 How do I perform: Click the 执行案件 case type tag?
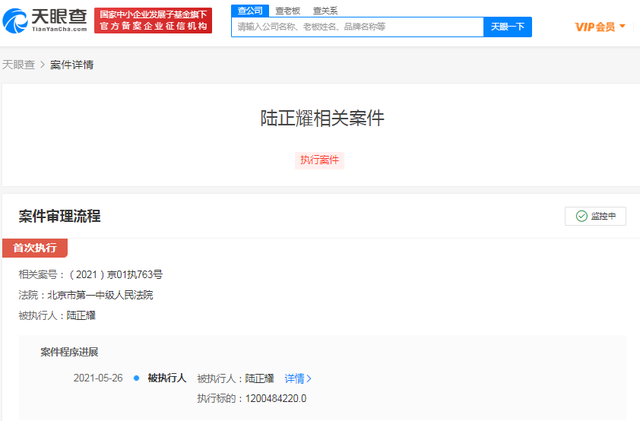point(320,160)
